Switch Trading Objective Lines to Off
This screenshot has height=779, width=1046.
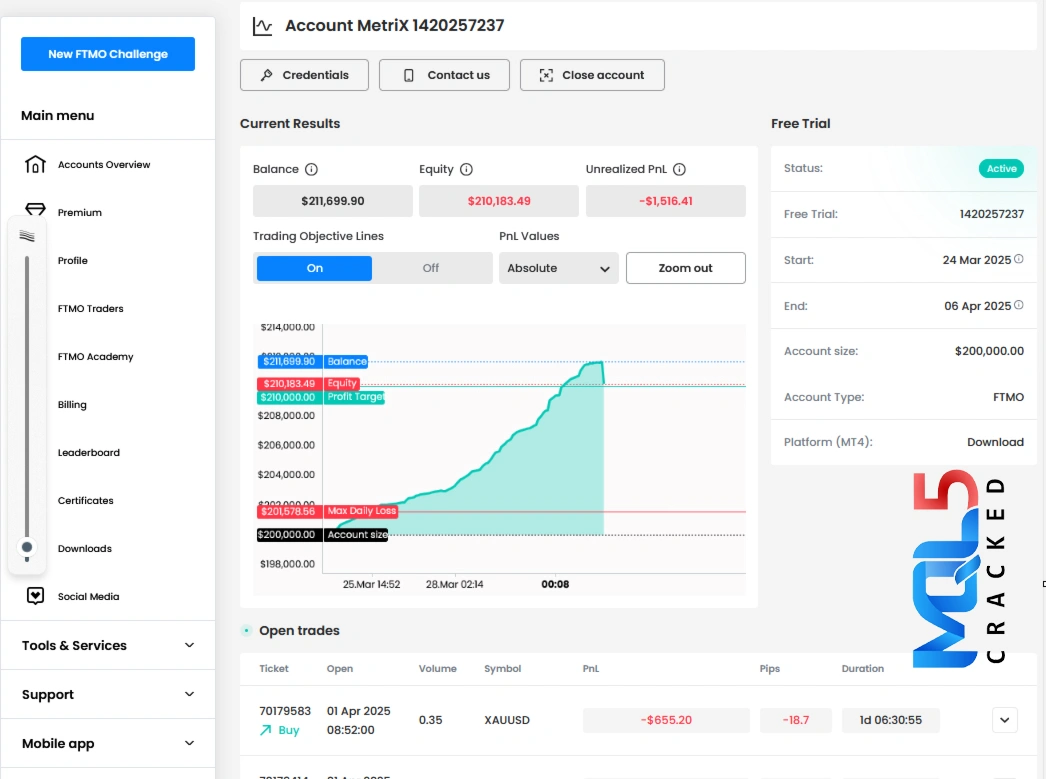click(x=431, y=268)
